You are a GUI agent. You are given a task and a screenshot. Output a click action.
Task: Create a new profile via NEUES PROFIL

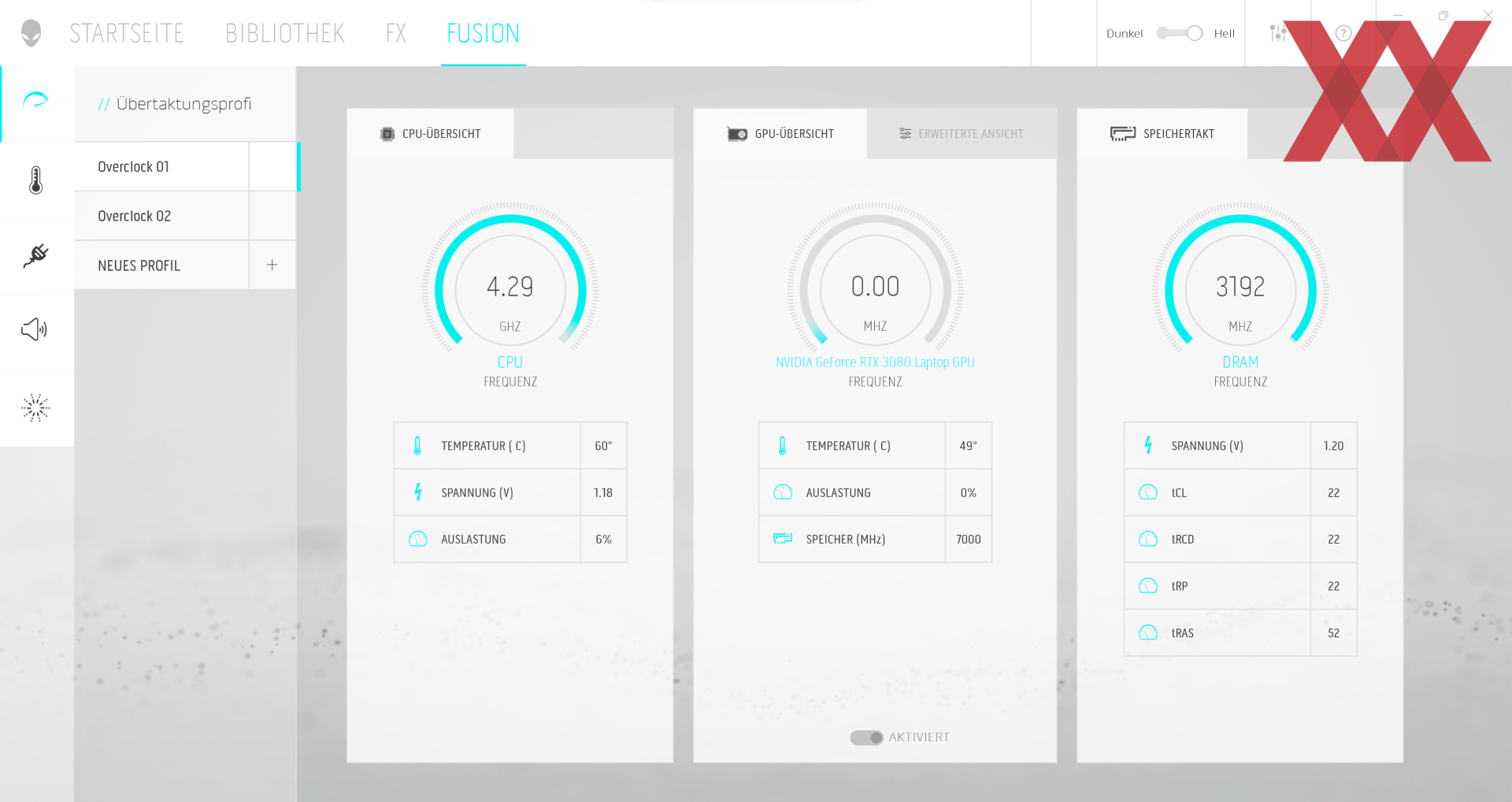point(161,265)
